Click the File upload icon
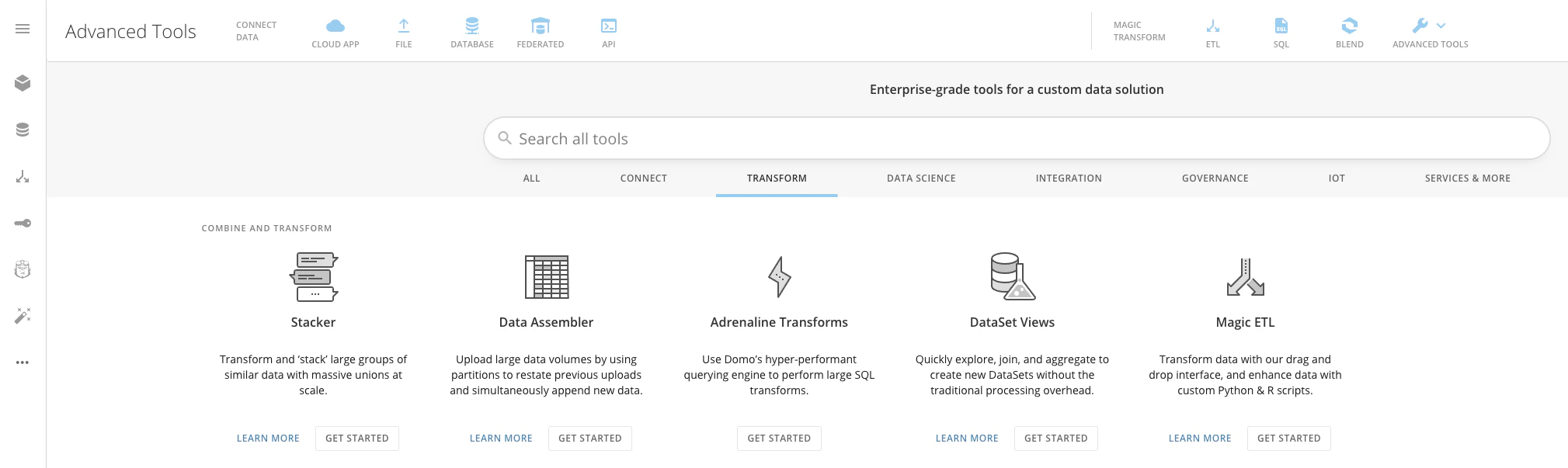The width and height of the screenshot is (1568, 468). 404,26
